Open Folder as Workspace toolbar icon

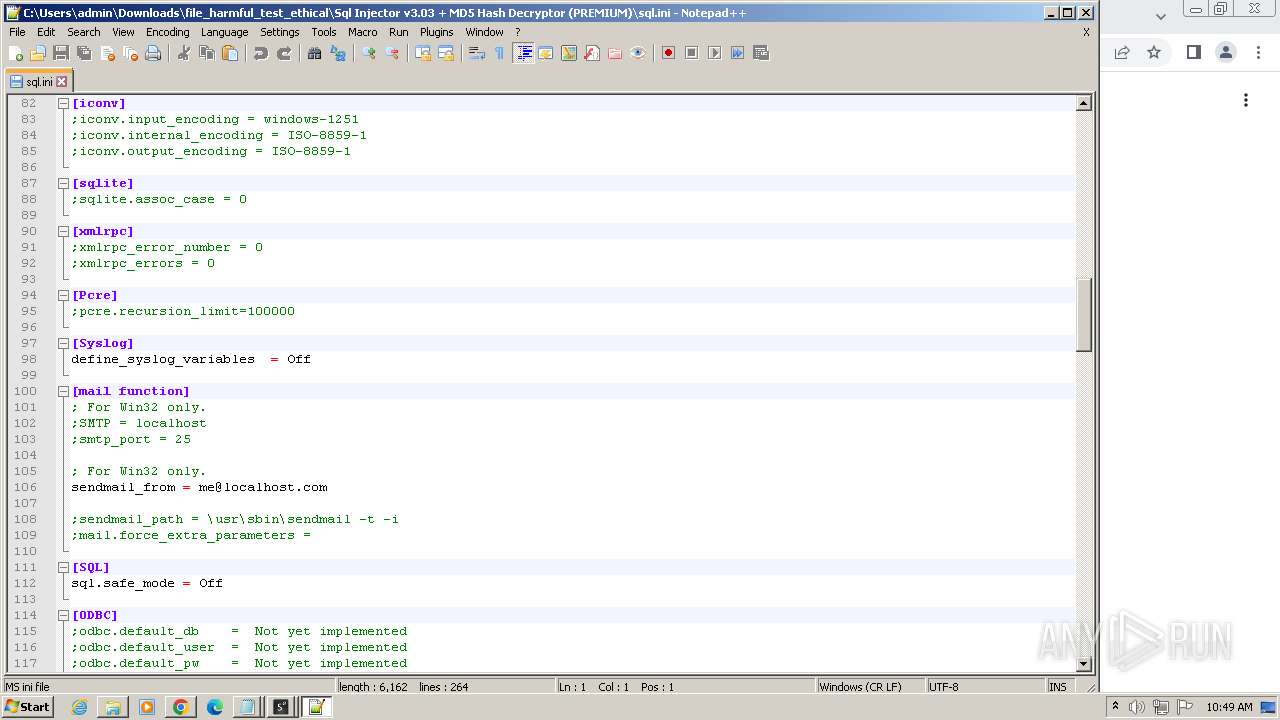tap(615, 53)
